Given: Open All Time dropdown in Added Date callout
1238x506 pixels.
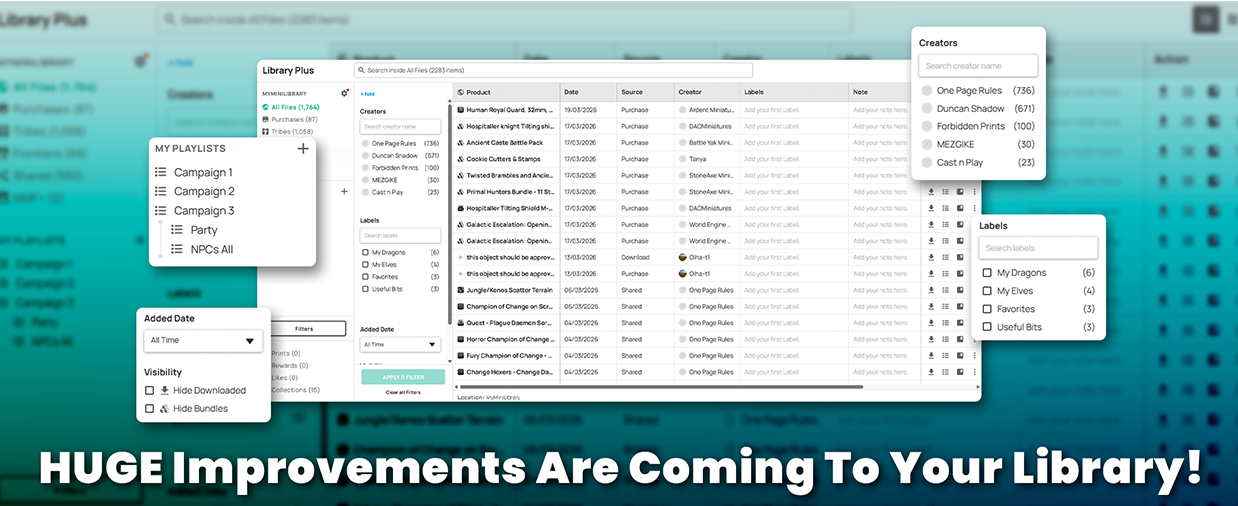Looking at the screenshot, I should [203, 341].
